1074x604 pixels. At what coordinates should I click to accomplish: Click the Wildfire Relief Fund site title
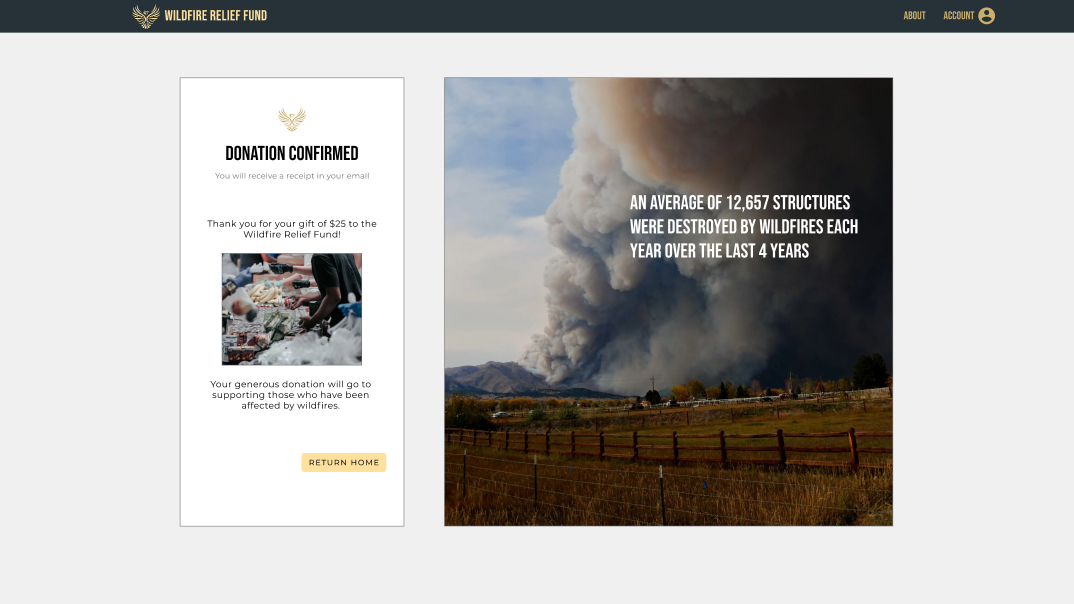pyautogui.click(x=216, y=16)
